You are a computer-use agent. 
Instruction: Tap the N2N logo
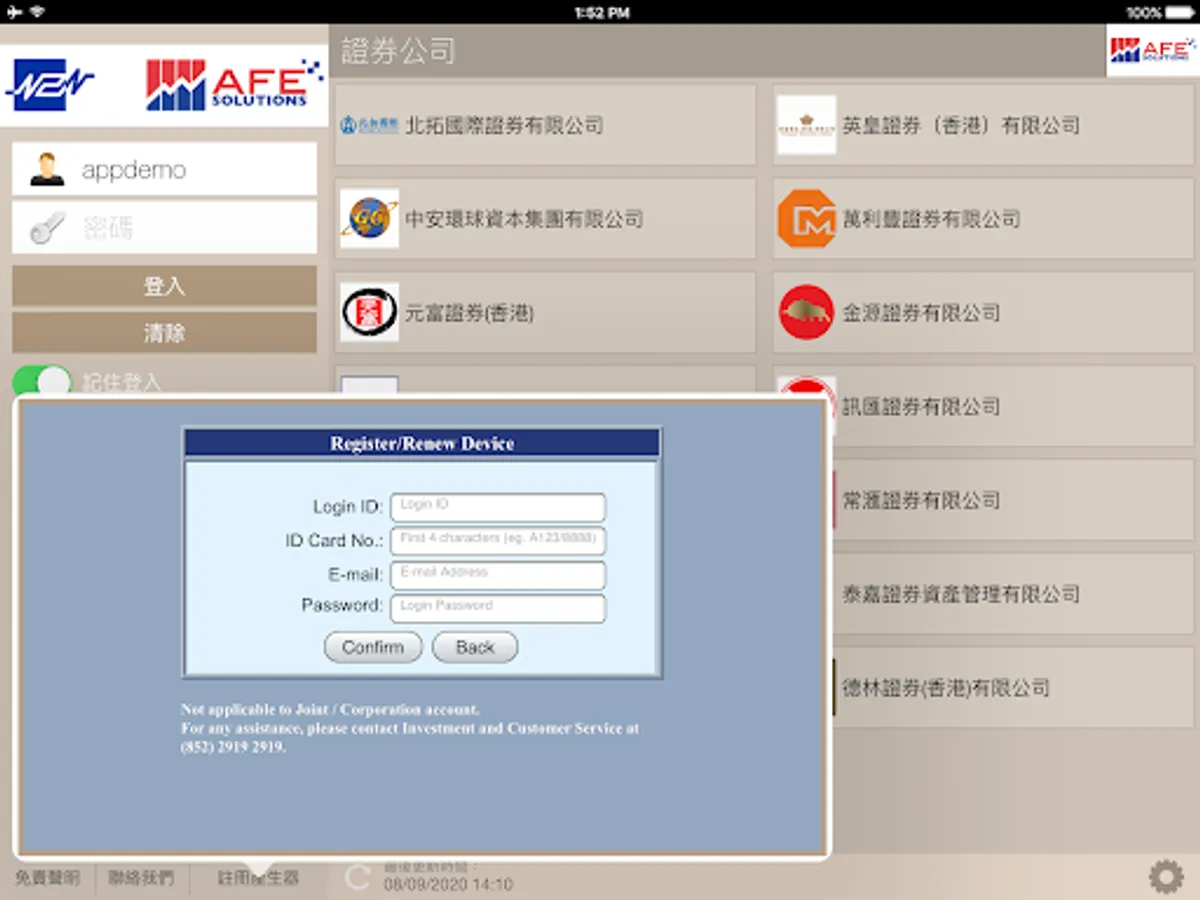[x=50, y=85]
